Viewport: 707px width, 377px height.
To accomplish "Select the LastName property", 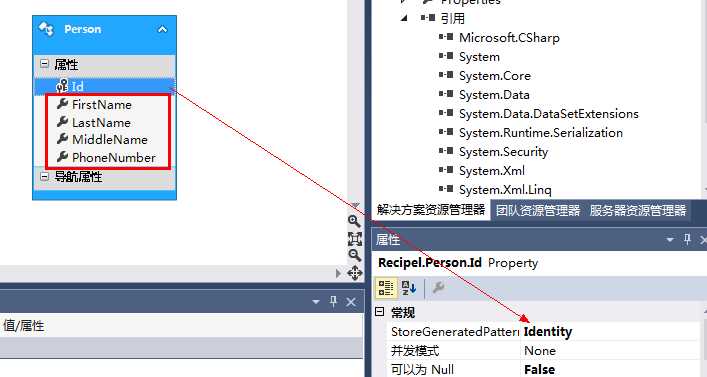I will (x=101, y=123).
